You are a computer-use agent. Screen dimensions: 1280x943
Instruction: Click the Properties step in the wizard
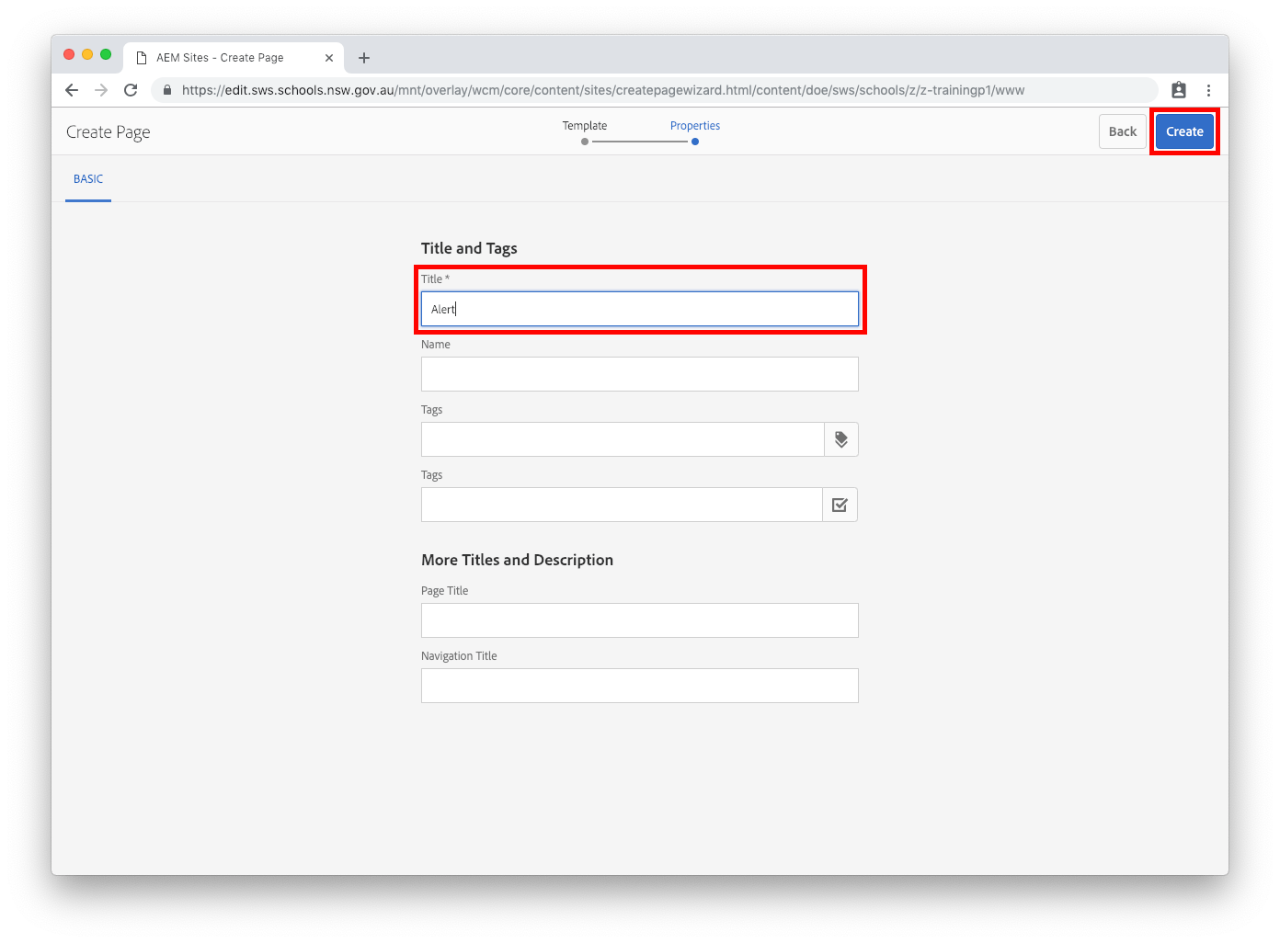pos(695,131)
